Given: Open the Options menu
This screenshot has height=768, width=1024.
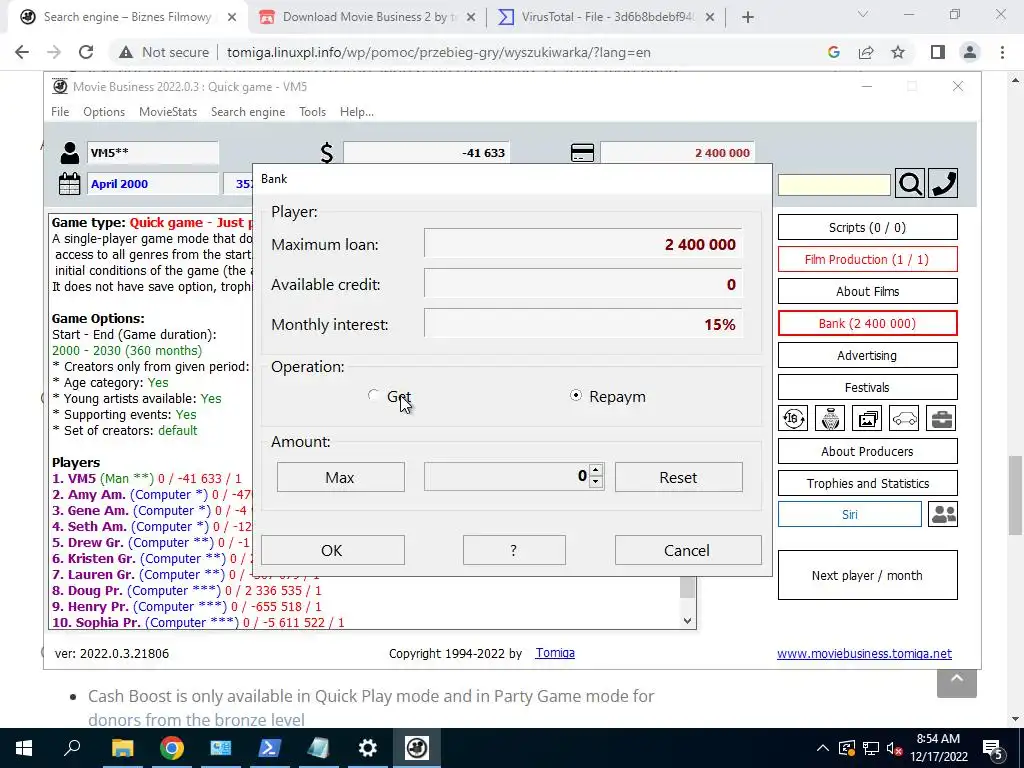Looking at the screenshot, I should 104,112.
